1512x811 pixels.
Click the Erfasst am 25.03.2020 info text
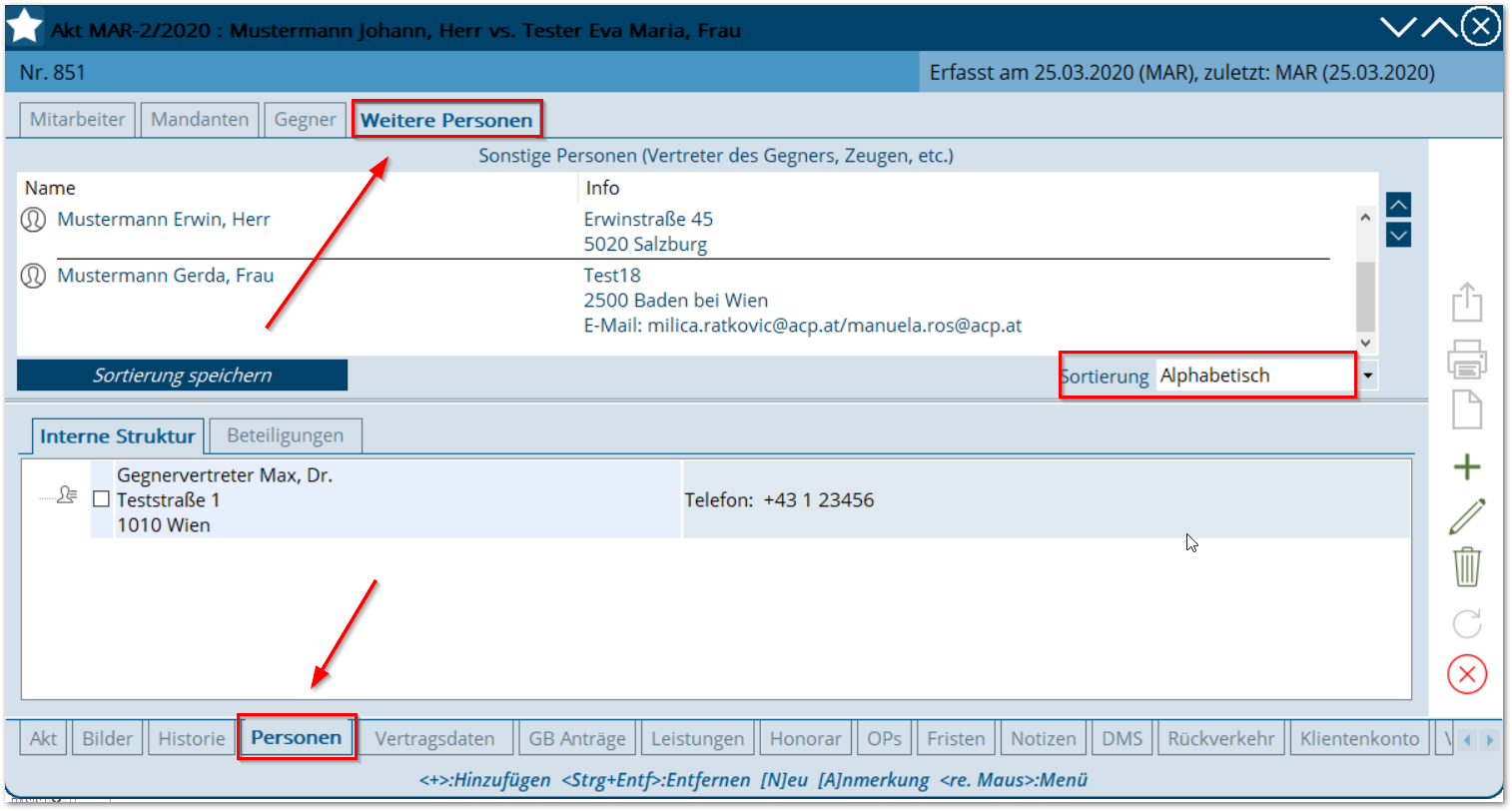1182,73
